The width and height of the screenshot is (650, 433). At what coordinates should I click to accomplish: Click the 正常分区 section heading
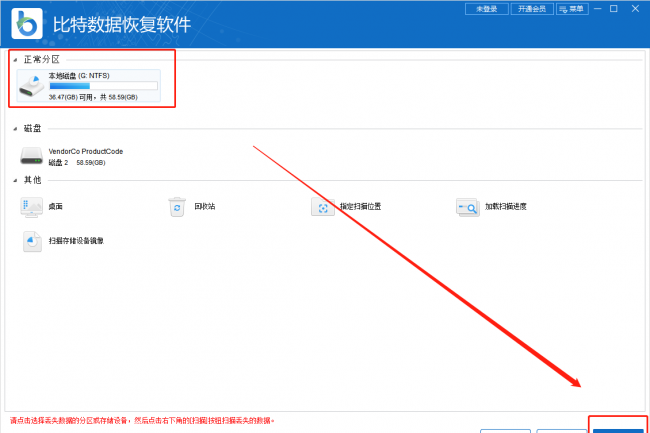click(41, 60)
